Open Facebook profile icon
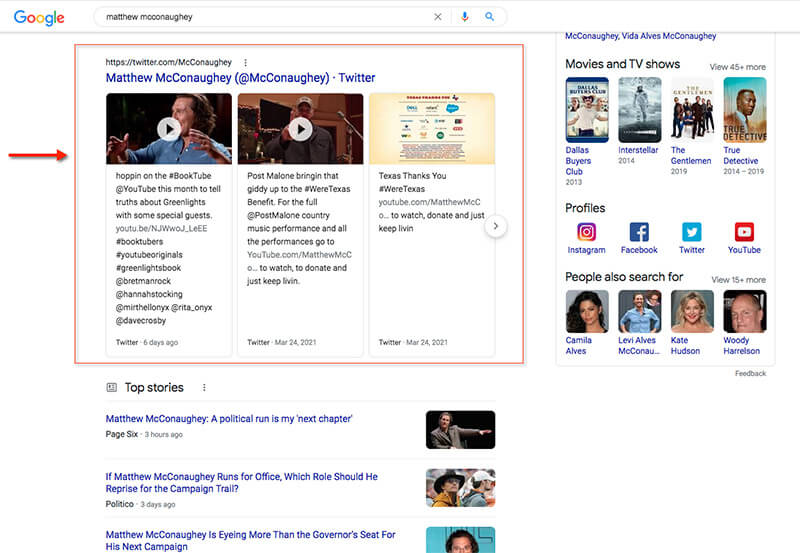This screenshot has height=553, width=800. (639, 232)
